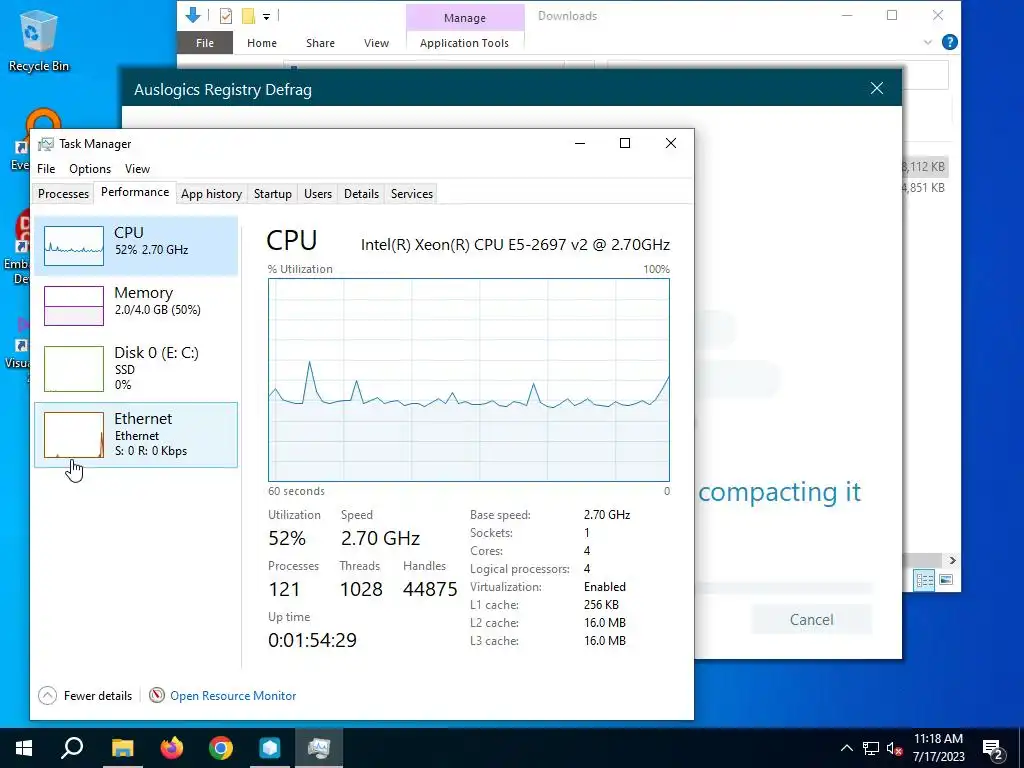Click the 11:18 AM taskbar clock
Viewport: 1024px width, 768px height.
click(938, 739)
